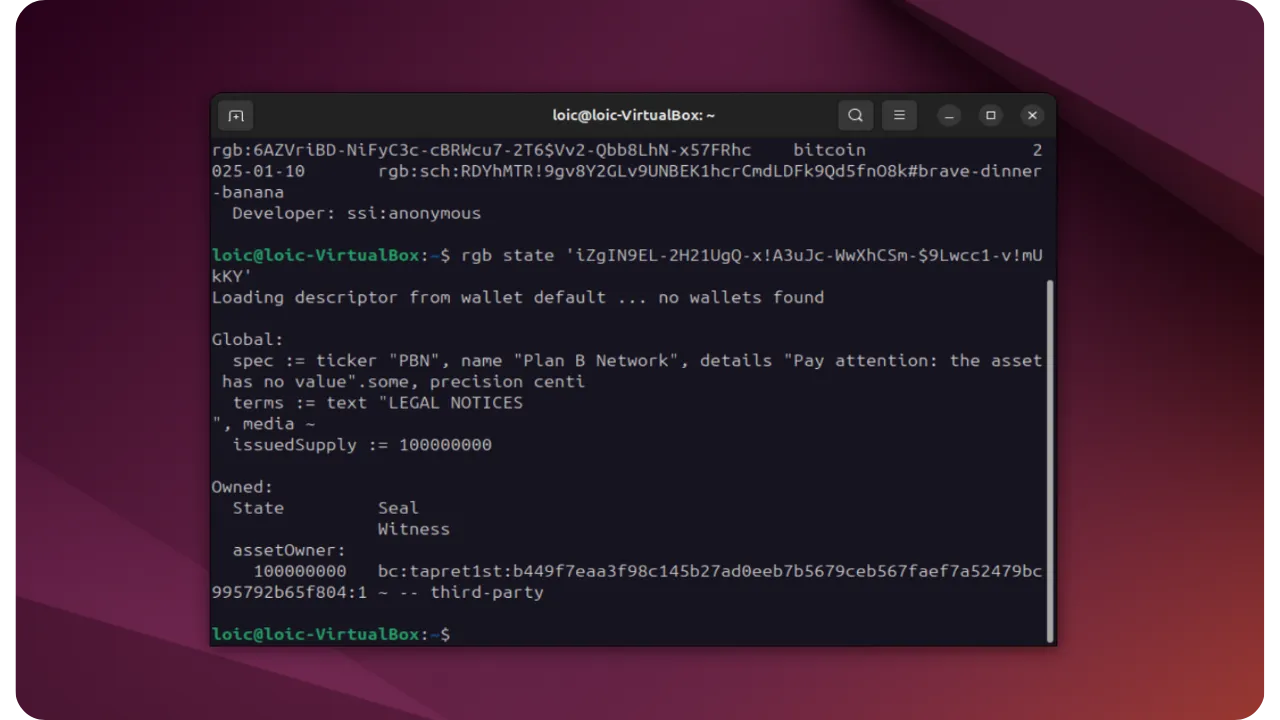Click the Developer ssi:anonymous line
1280x720 pixels.
point(355,213)
